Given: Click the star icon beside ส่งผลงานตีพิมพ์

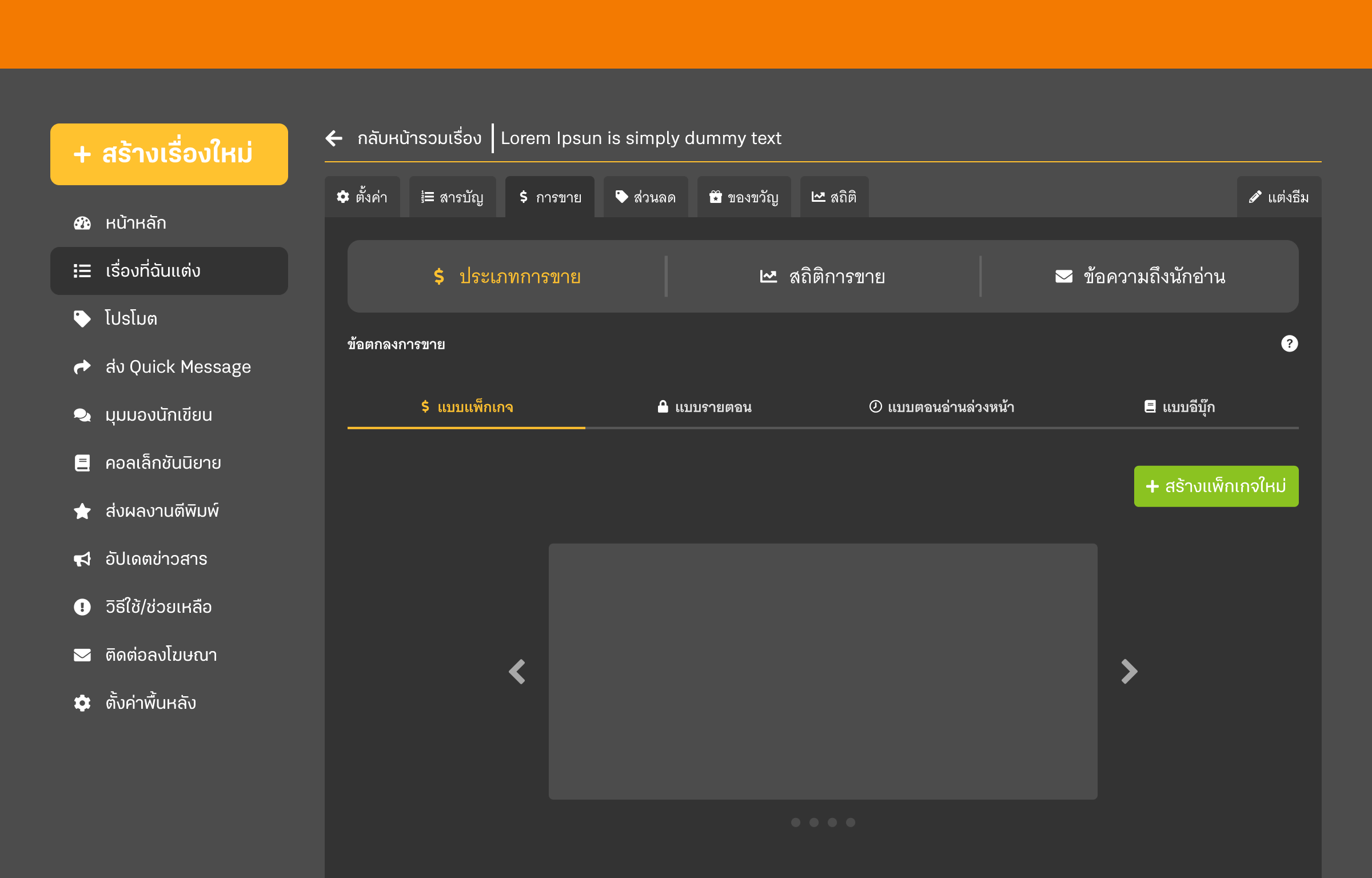Looking at the screenshot, I should tap(82, 511).
